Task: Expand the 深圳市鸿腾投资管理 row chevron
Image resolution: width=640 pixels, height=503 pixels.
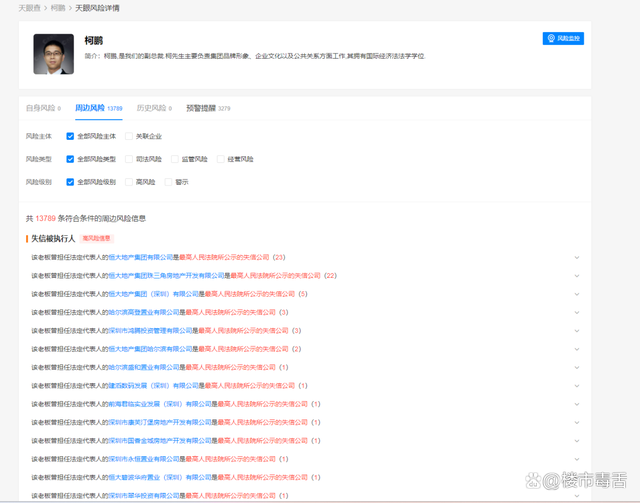Action: coord(577,331)
